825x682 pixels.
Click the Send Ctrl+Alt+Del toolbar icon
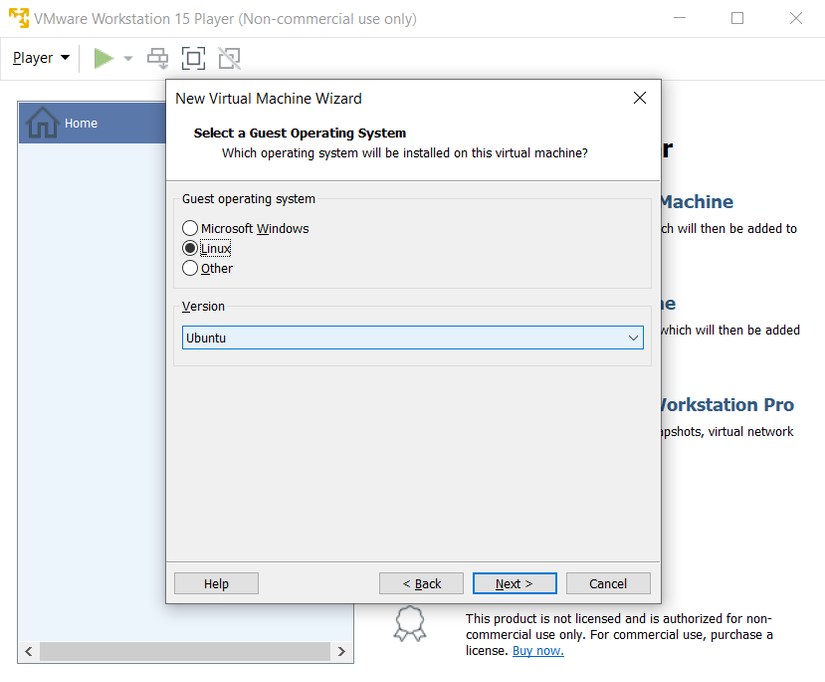point(157,57)
